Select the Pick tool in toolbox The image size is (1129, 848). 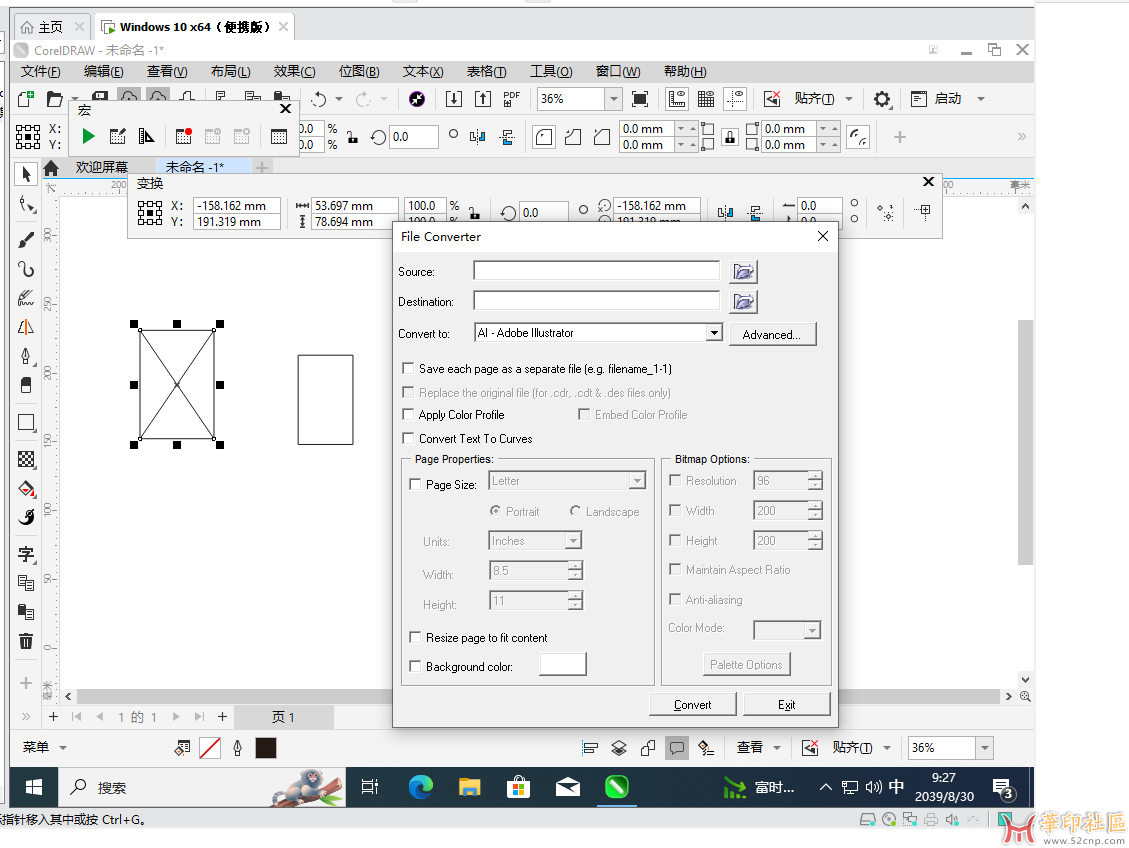27,174
